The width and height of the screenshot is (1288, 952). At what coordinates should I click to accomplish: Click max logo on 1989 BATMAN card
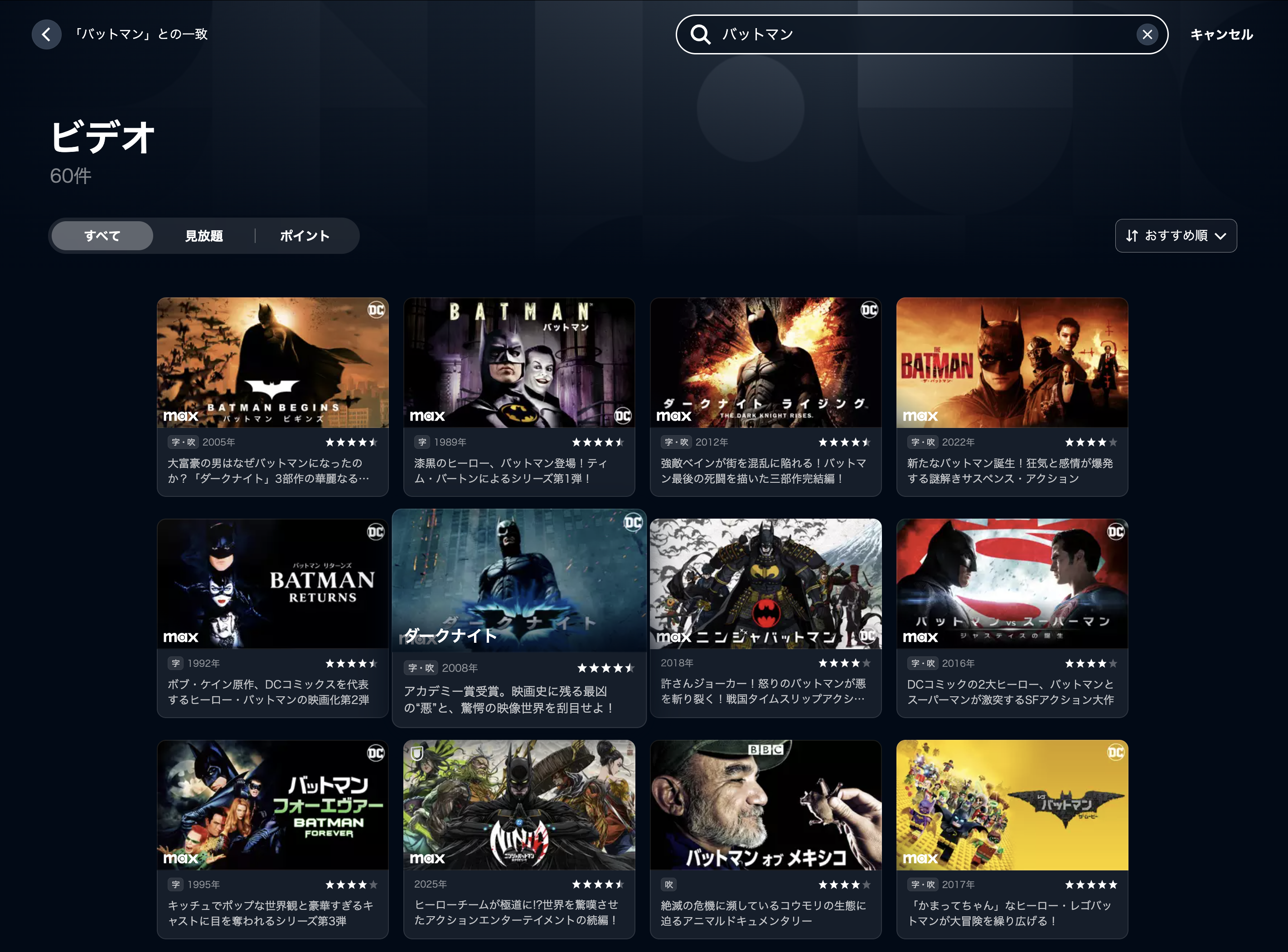[x=427, y=416]
